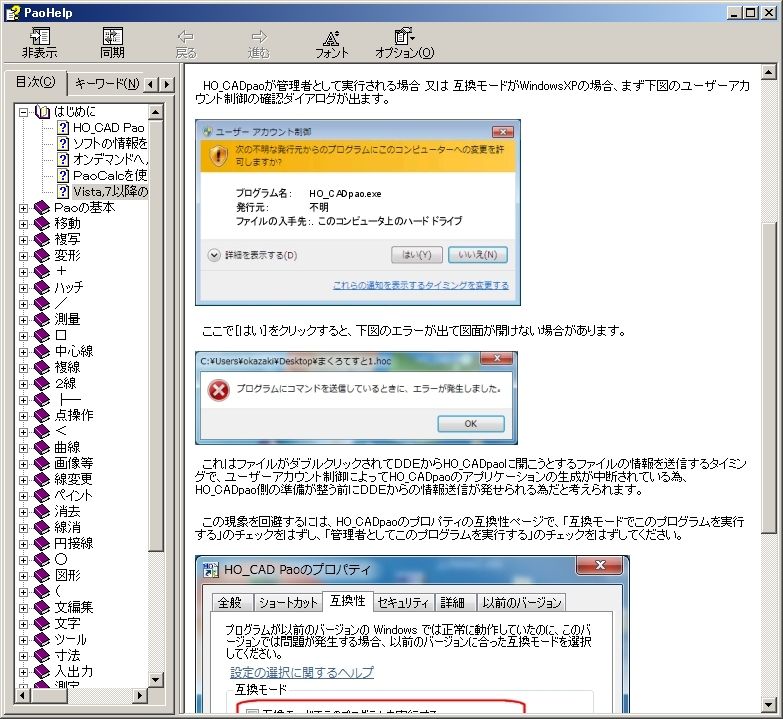
Task: Switch to the 目次(C) tab
Action: click(x=35, y=82)
